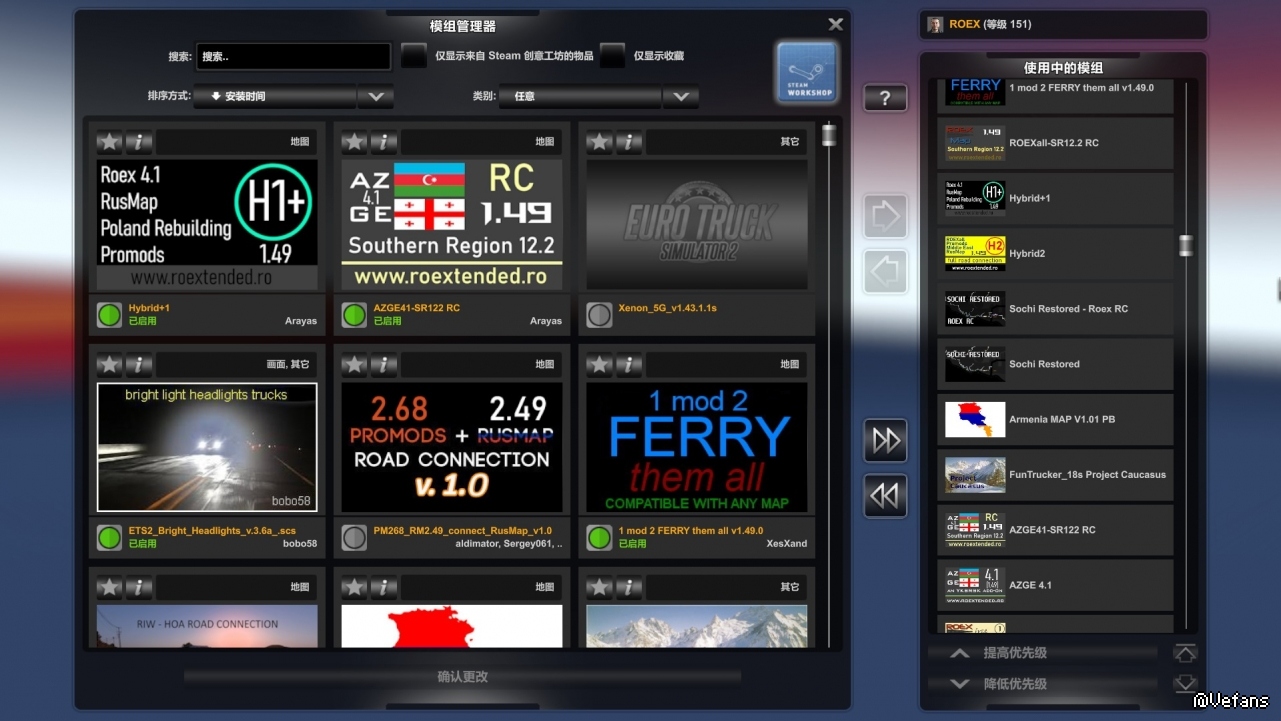The height and width of the screenshot is (721, 1281).
Task: Move mod to top priority icon
Action: pos(1185,653)
